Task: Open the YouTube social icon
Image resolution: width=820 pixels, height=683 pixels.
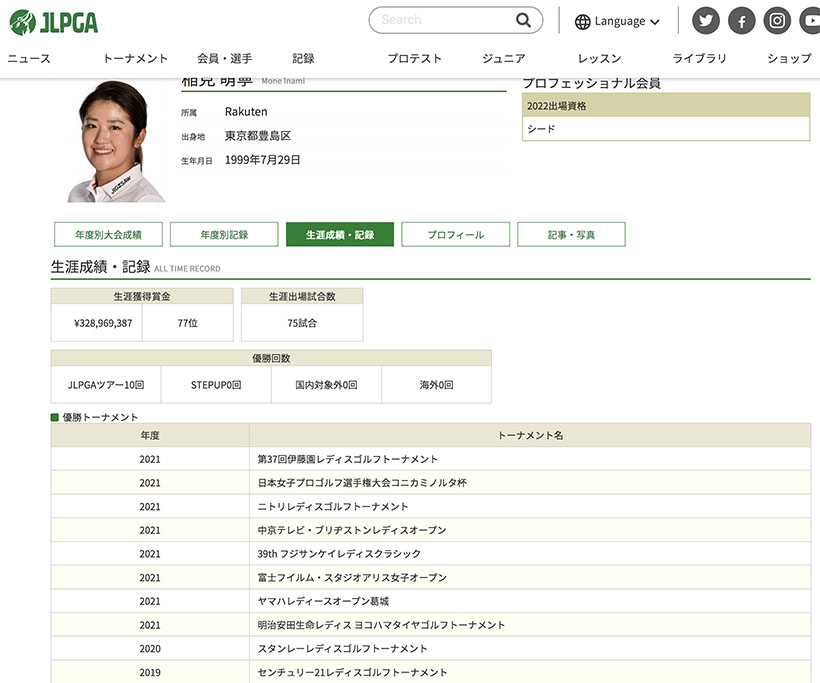Action: [x=810, y=21]
